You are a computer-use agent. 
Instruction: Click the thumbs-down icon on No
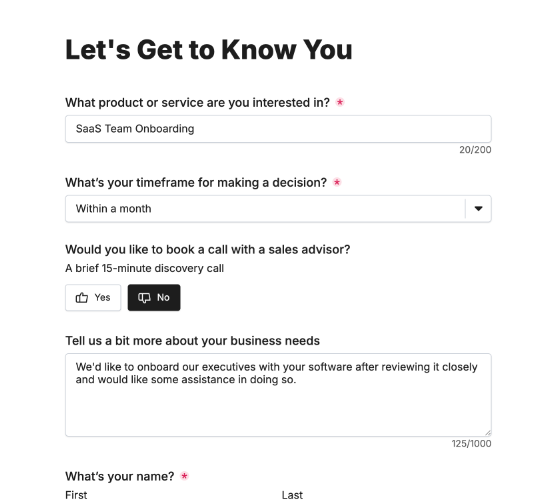(x=144, y=298)
